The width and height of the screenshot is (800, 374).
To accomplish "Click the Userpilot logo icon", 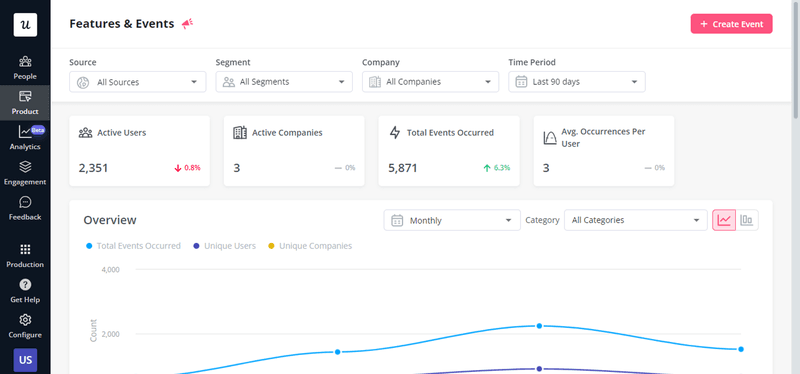I will 25,24.
